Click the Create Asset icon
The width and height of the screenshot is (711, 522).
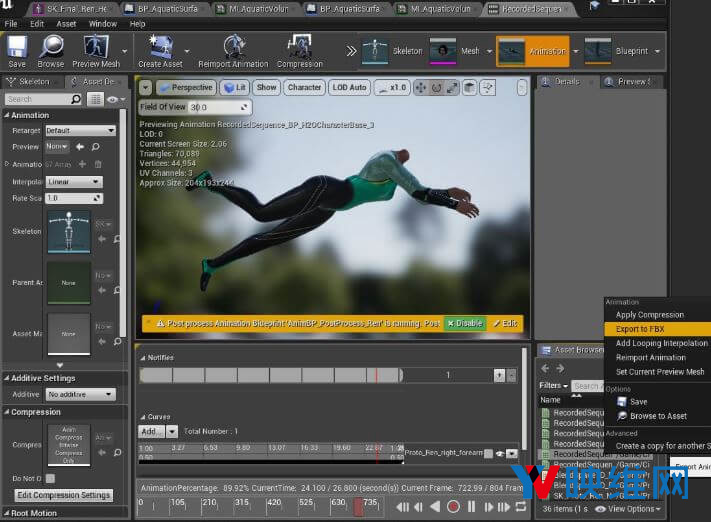(x=160, y=47)
